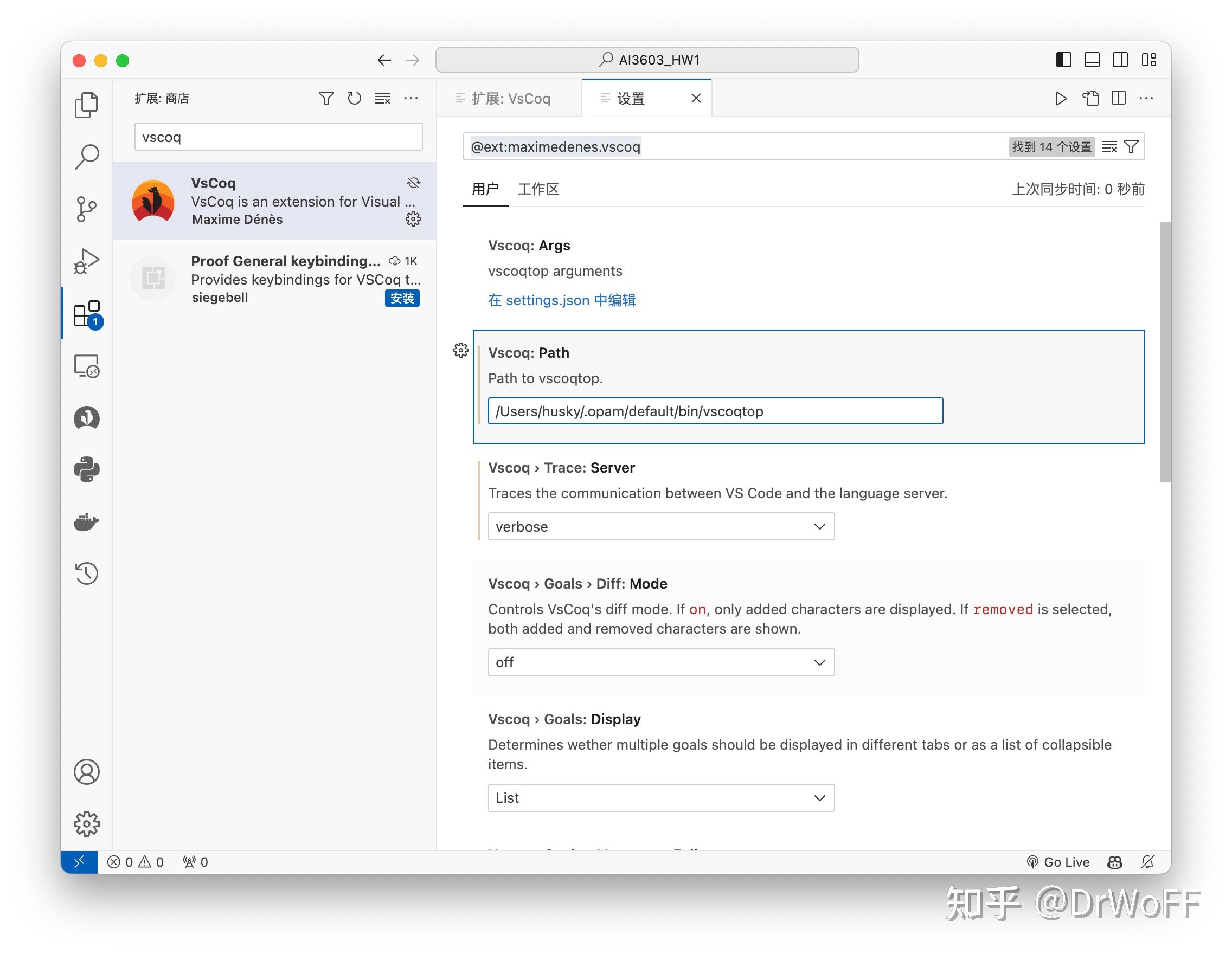Open the Explorer view in activity bar
Screen dimensions: 1232x954
(x=86, y=105)
